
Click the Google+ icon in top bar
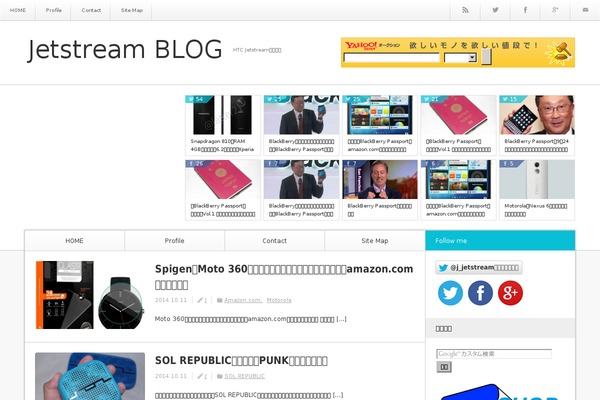555,10
